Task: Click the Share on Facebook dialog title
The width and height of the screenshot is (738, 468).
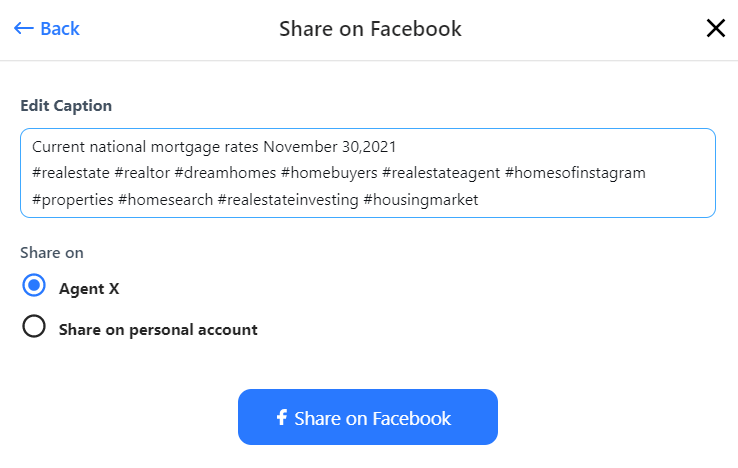Action: coord(370,28)
